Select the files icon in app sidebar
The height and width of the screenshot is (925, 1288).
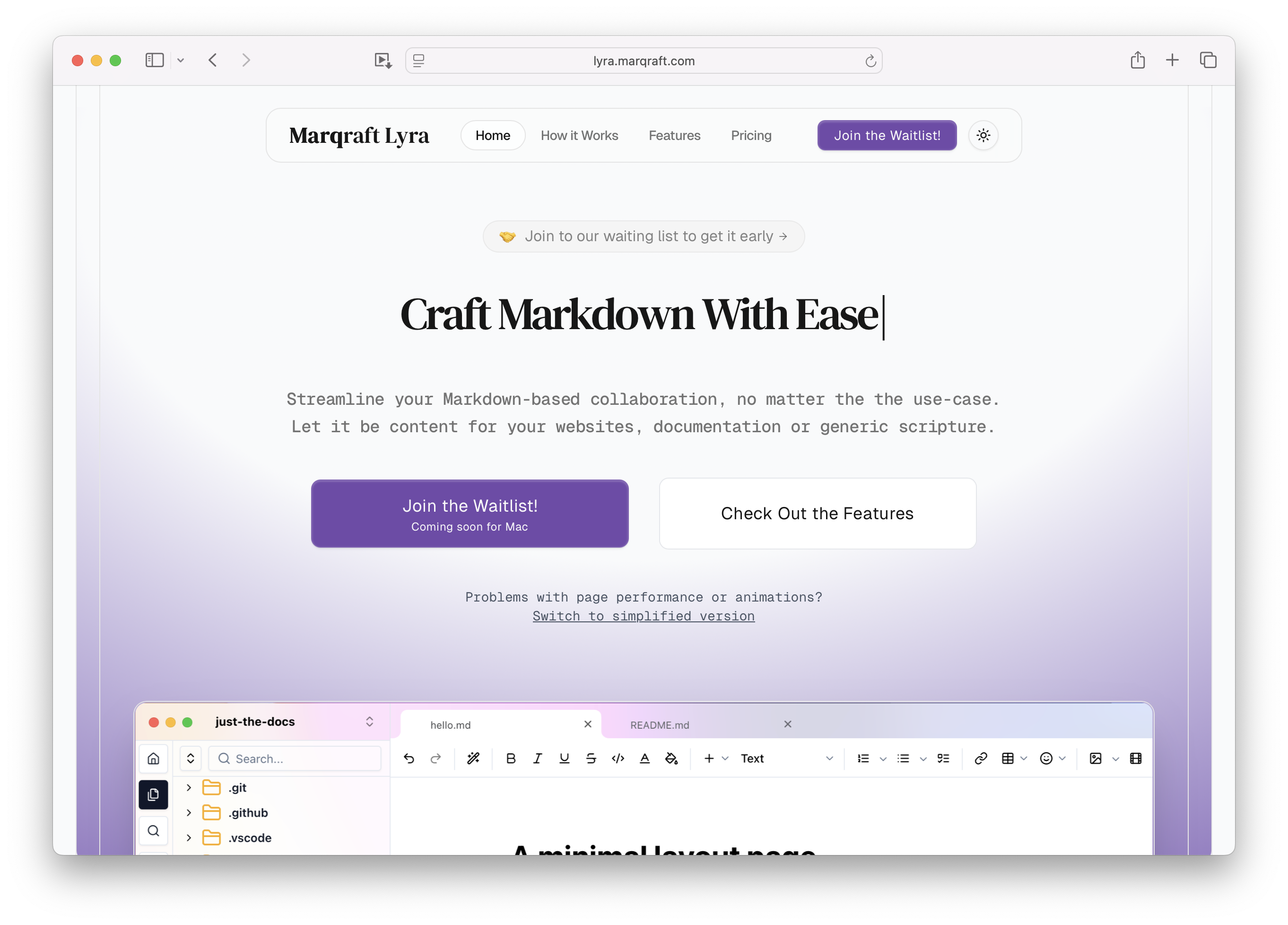[x=153, y=794]
